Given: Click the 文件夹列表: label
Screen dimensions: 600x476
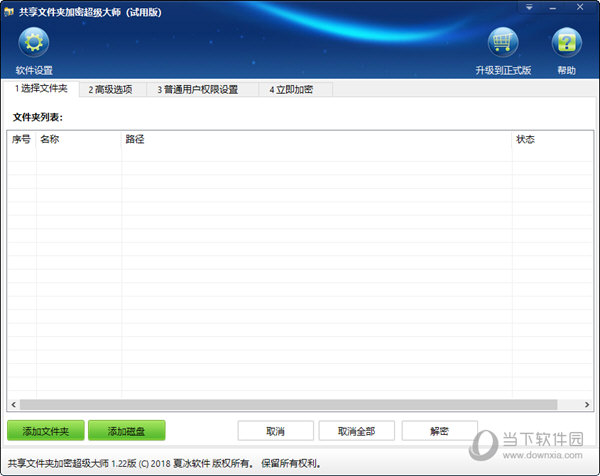Looking at the screenshot, I should point(38,117).
